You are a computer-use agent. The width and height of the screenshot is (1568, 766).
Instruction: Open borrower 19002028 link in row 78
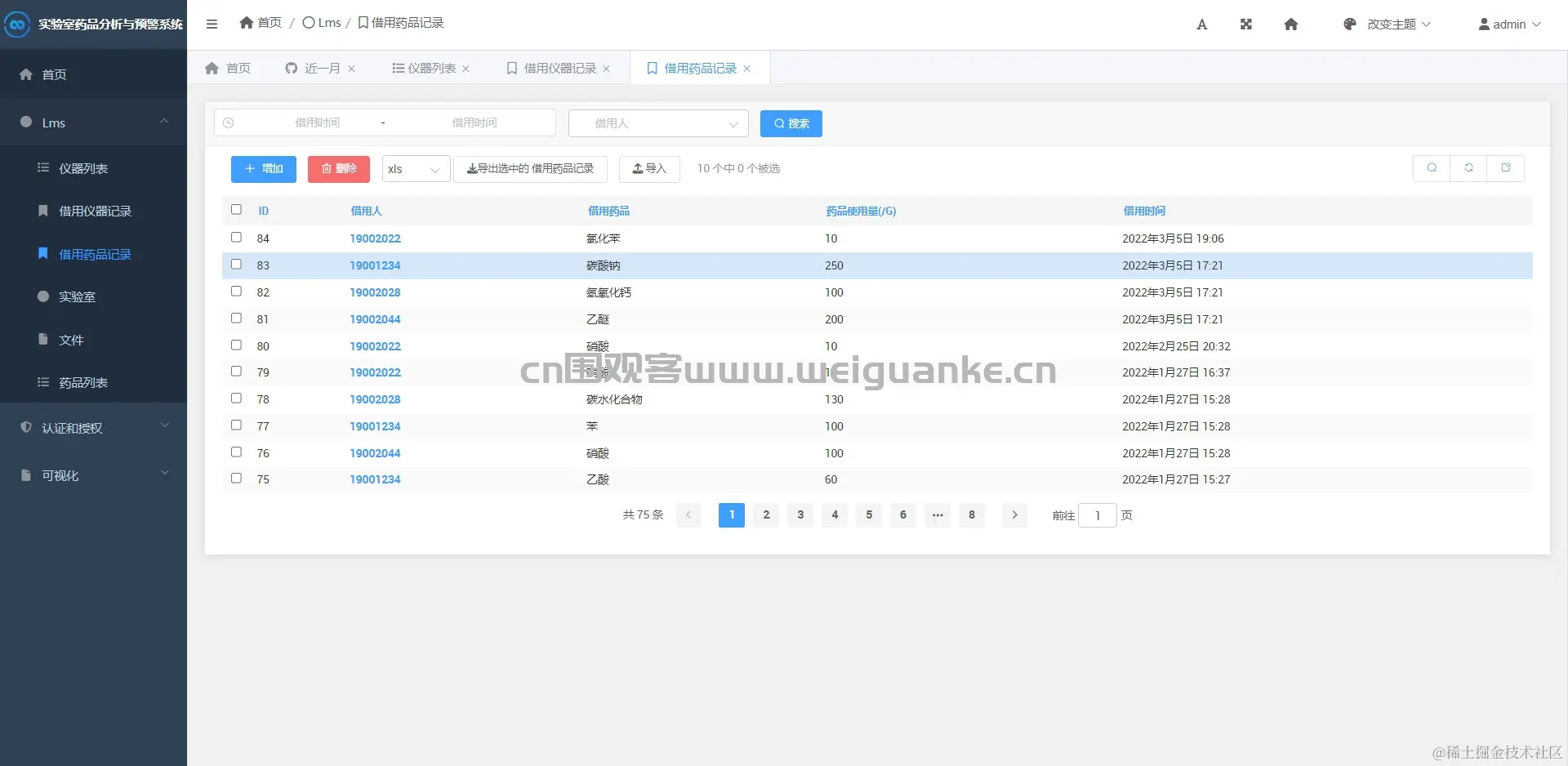tap(375, 399)
